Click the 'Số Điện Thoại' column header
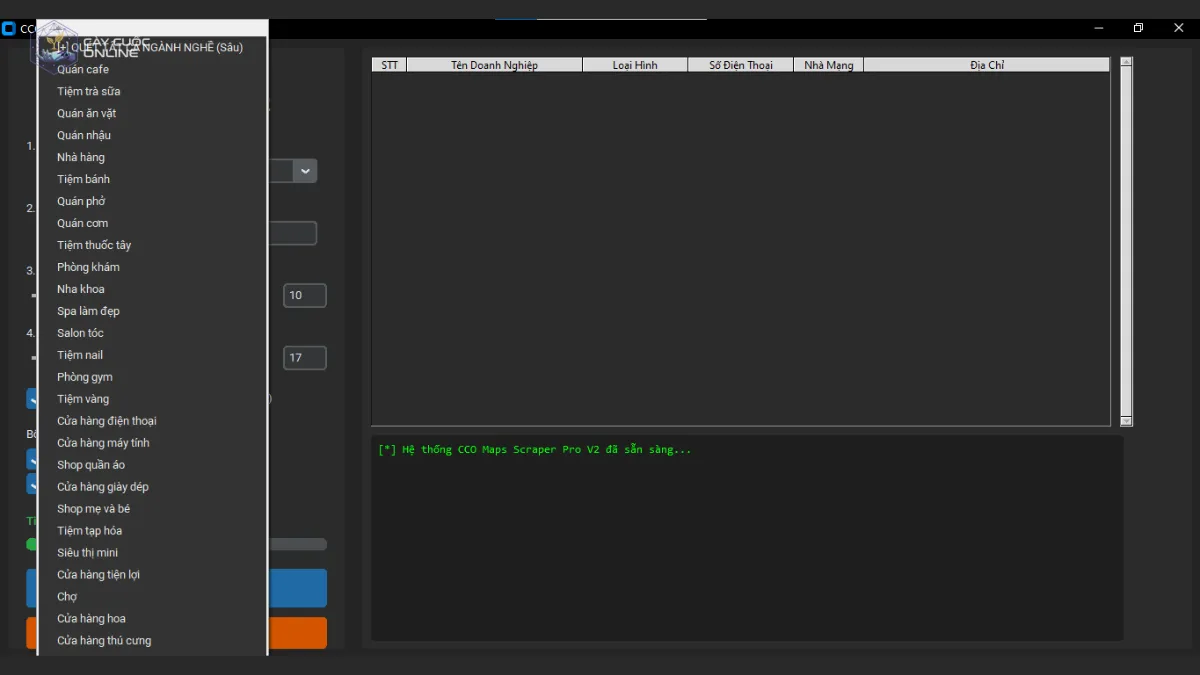The width and height of the screenshot is (1200, 675). click(x=741, y=65)
